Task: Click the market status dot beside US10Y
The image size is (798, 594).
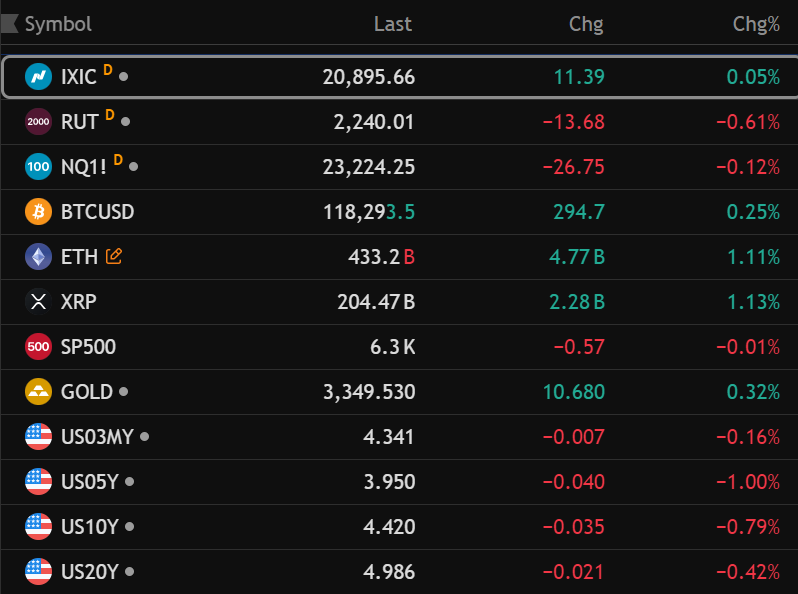Action: click(x=129, y=526)
